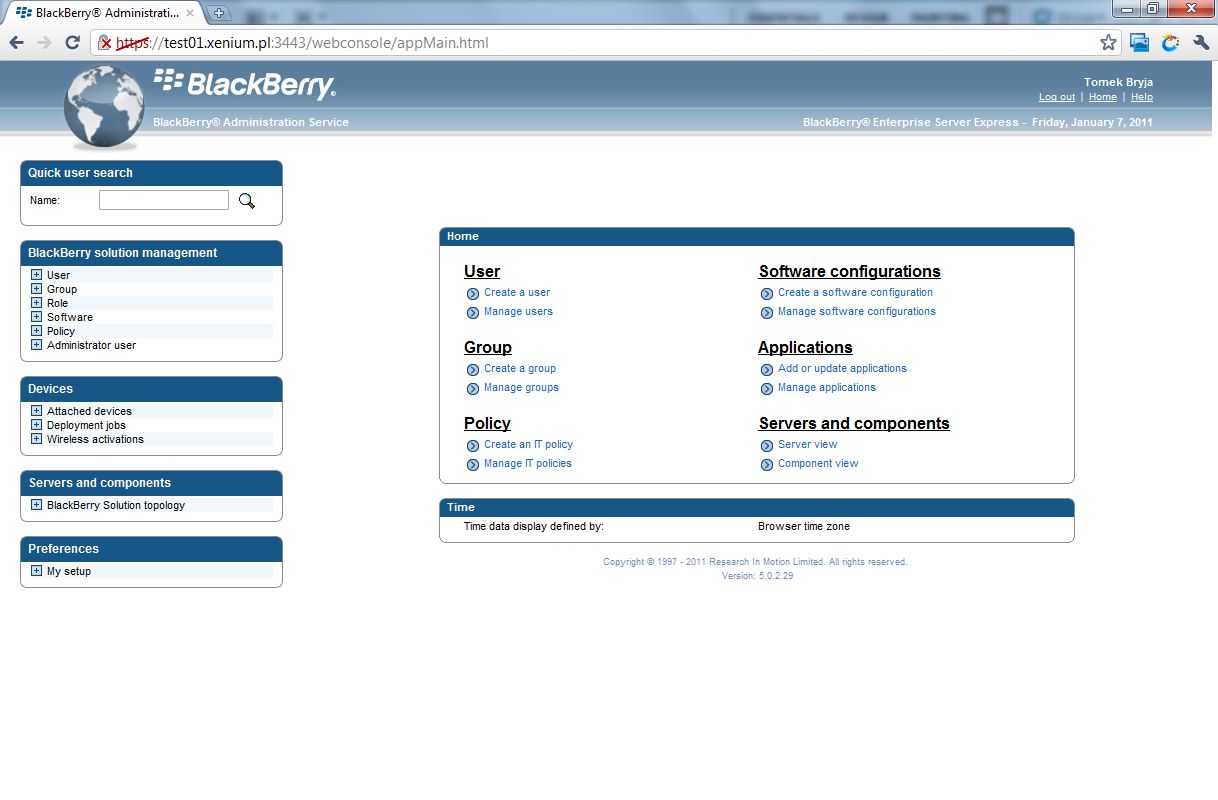Click the Attached devices tree label
Viewport: 1218px width, 800px height.
[89, 411]
